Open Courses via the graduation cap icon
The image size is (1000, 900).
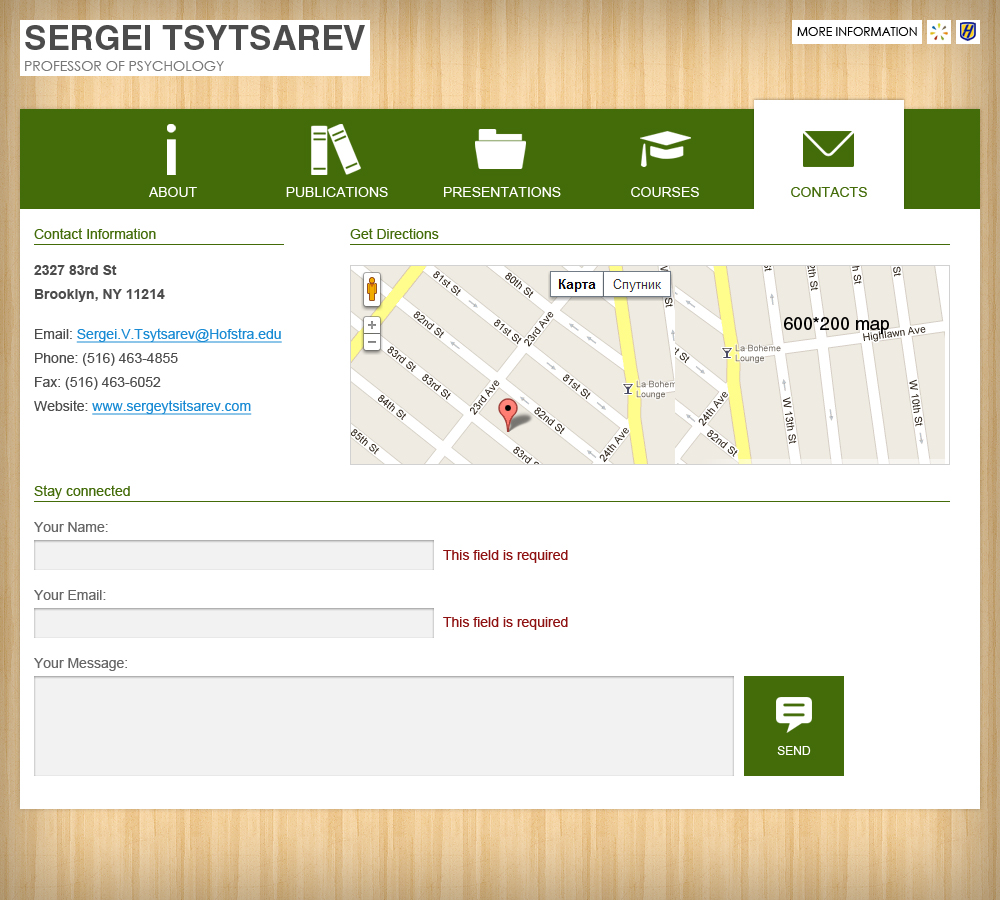tap(664, 149)
